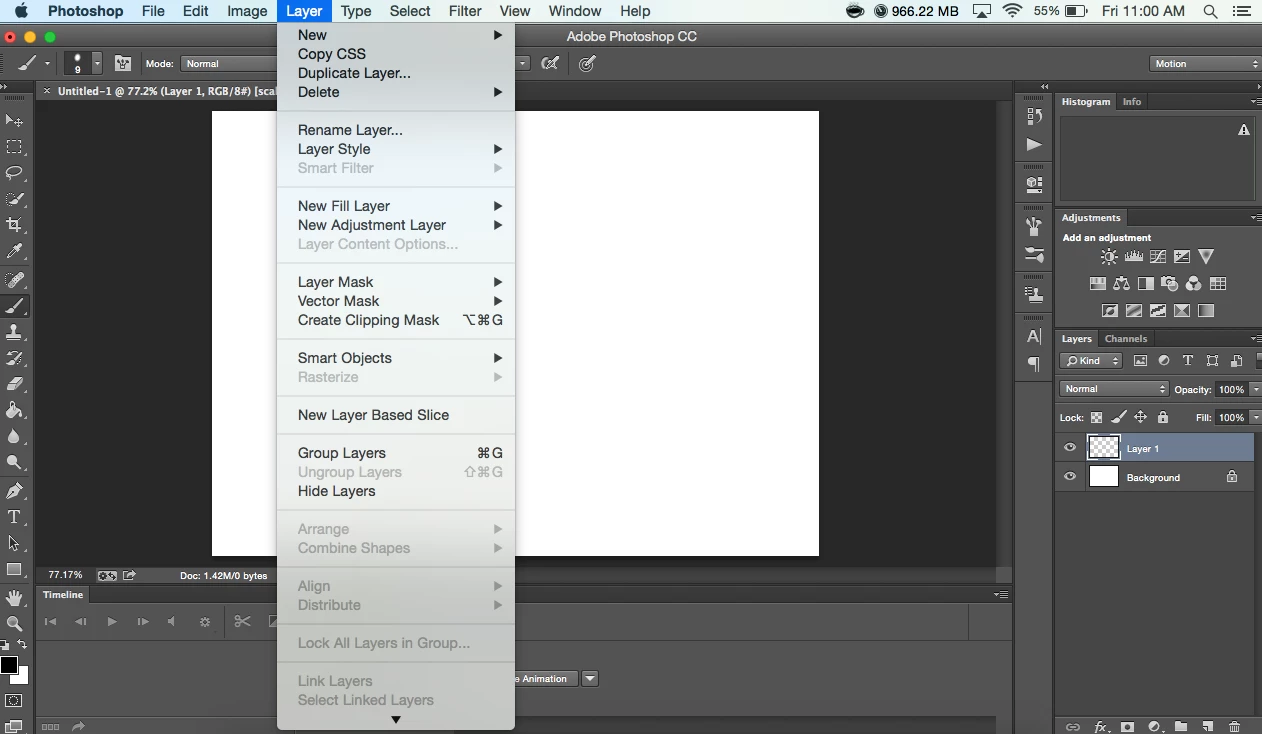The image size is (1262, 734).
Task: Select the Clone Stamp tool
Action: [14, 332]
